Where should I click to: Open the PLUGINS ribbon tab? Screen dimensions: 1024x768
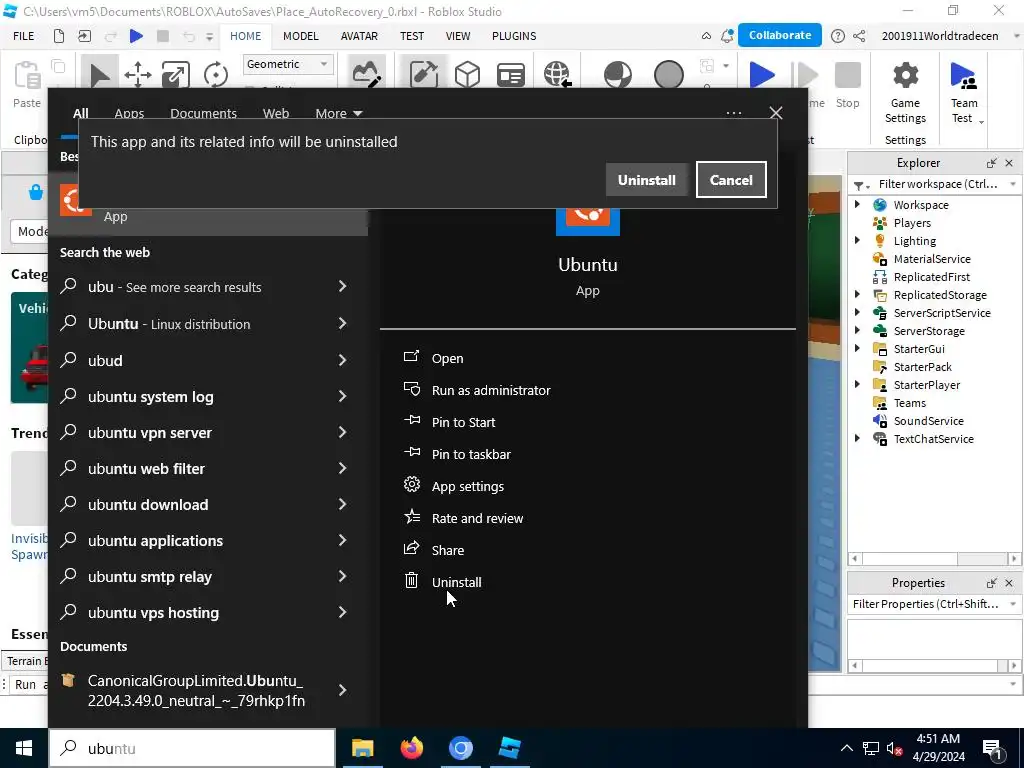click(x=514, y=36)
